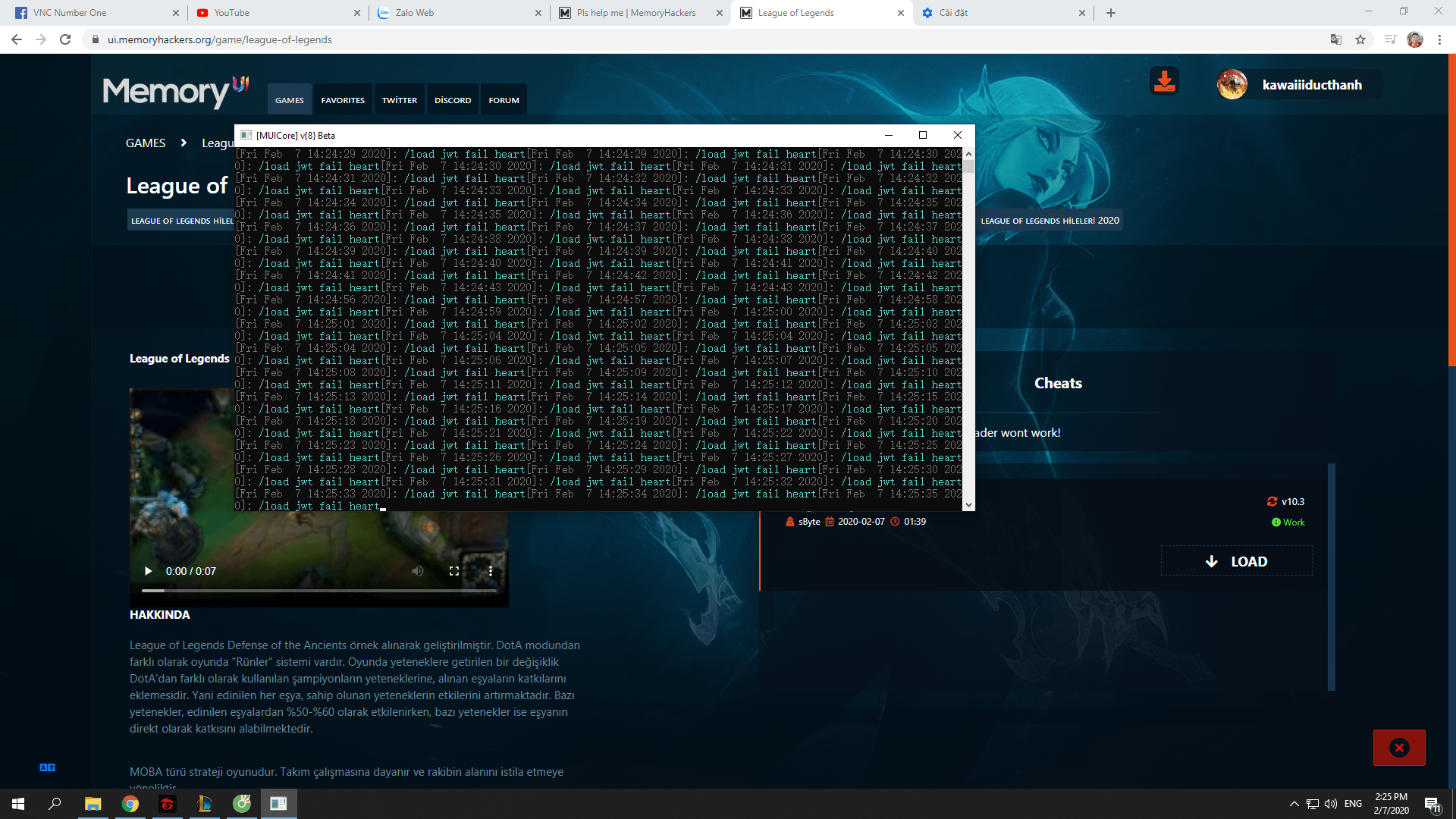The image size is (1456, 819).
Task: Open the volume icon in system tray
Action: (x=1331, y=804)
